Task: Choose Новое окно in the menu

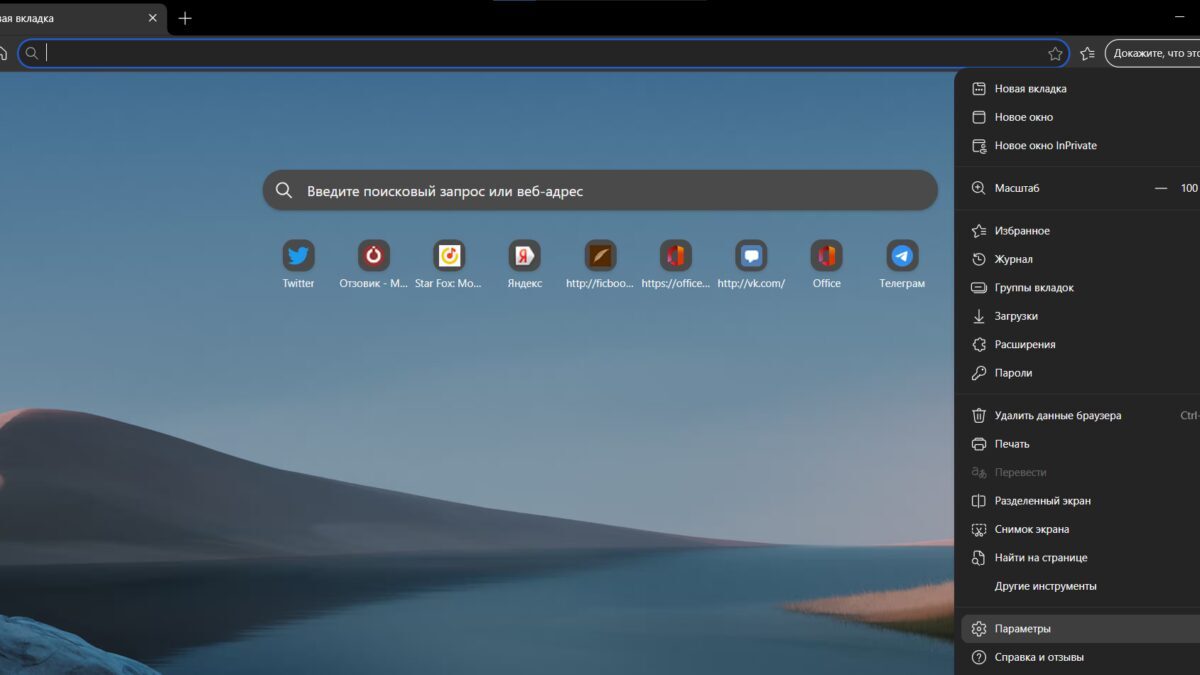Action: (1078, 117)
